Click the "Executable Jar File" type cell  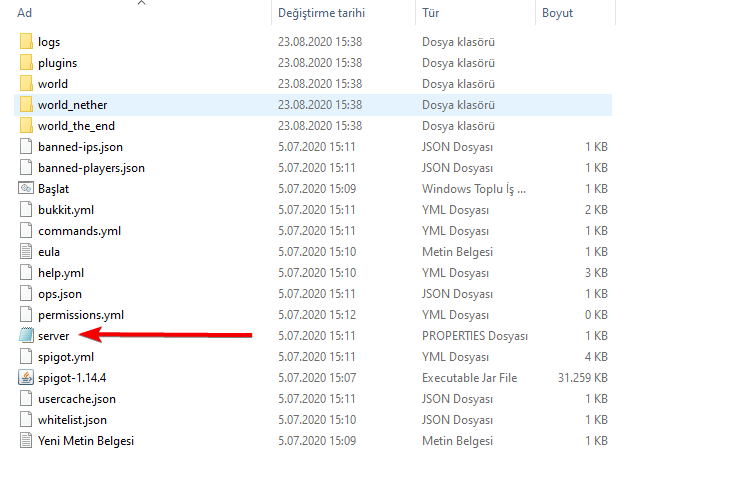click(x=469, y=378)
